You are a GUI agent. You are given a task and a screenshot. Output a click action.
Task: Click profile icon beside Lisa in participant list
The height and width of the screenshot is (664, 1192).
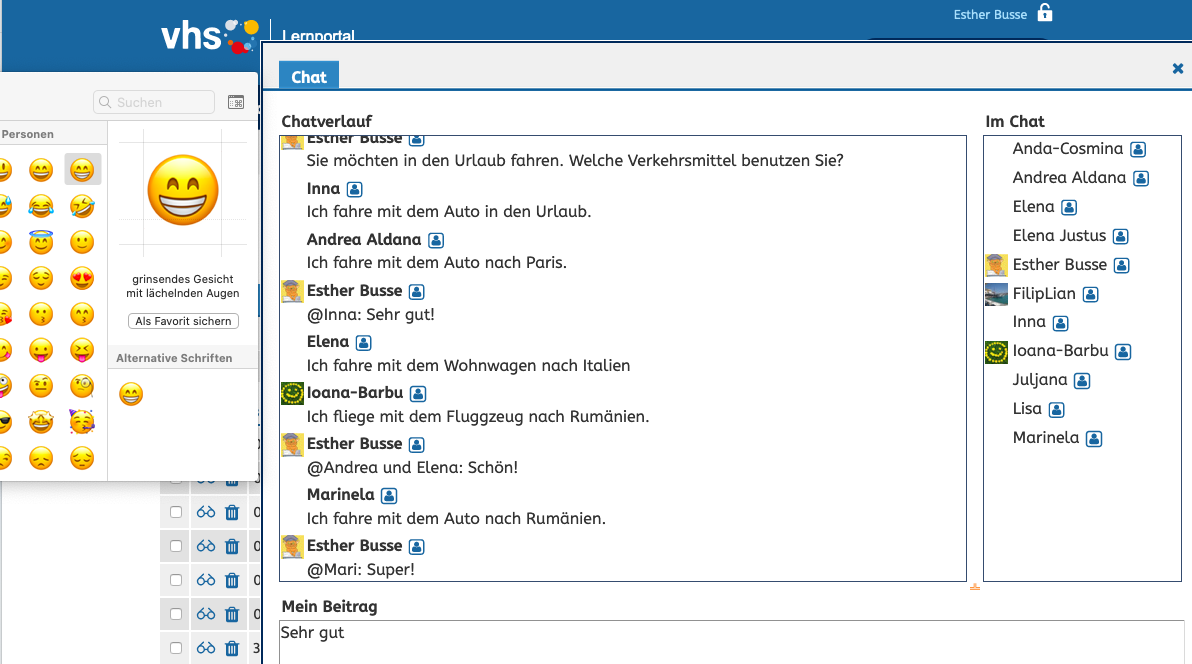pyautogui.click(x=1056, y=410)
